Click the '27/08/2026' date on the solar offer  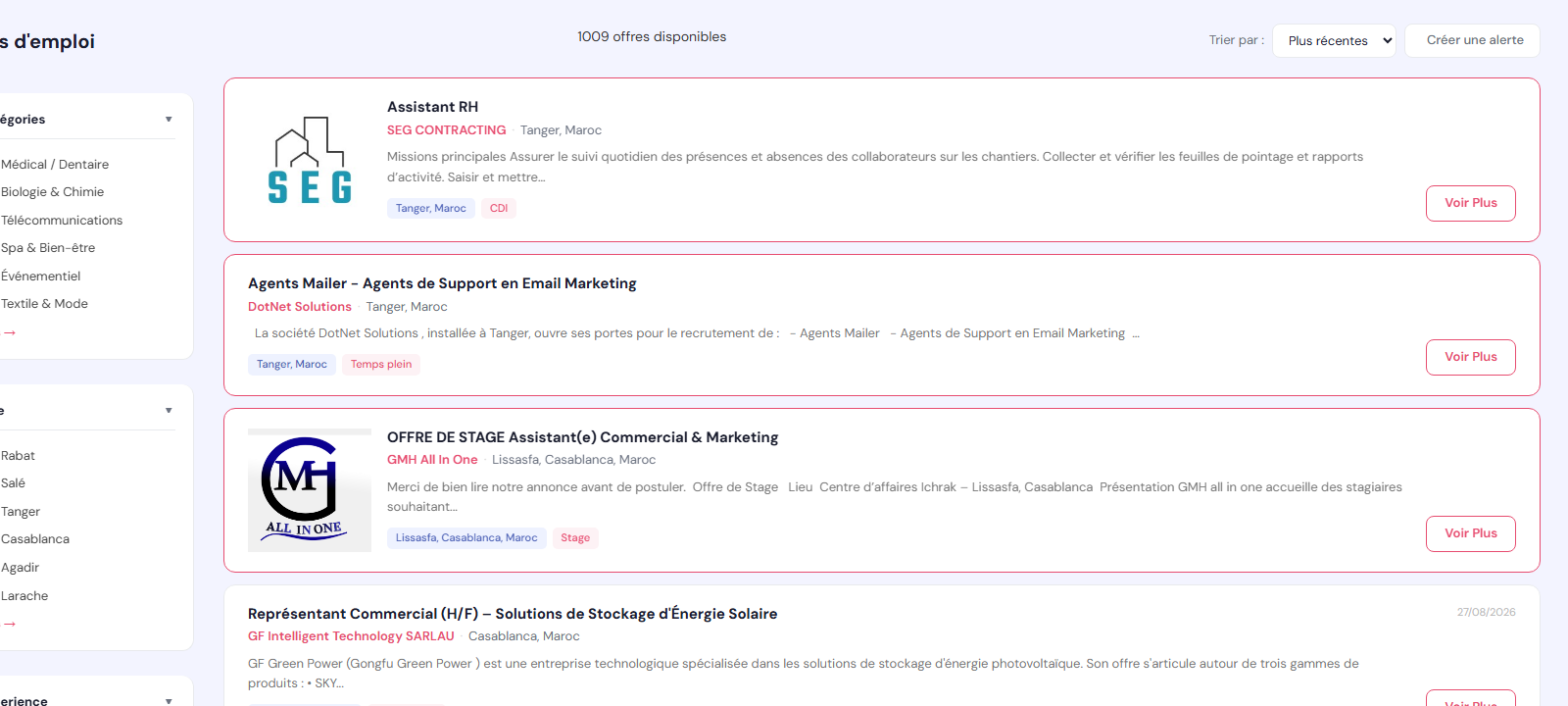(x=1486, y=612)
